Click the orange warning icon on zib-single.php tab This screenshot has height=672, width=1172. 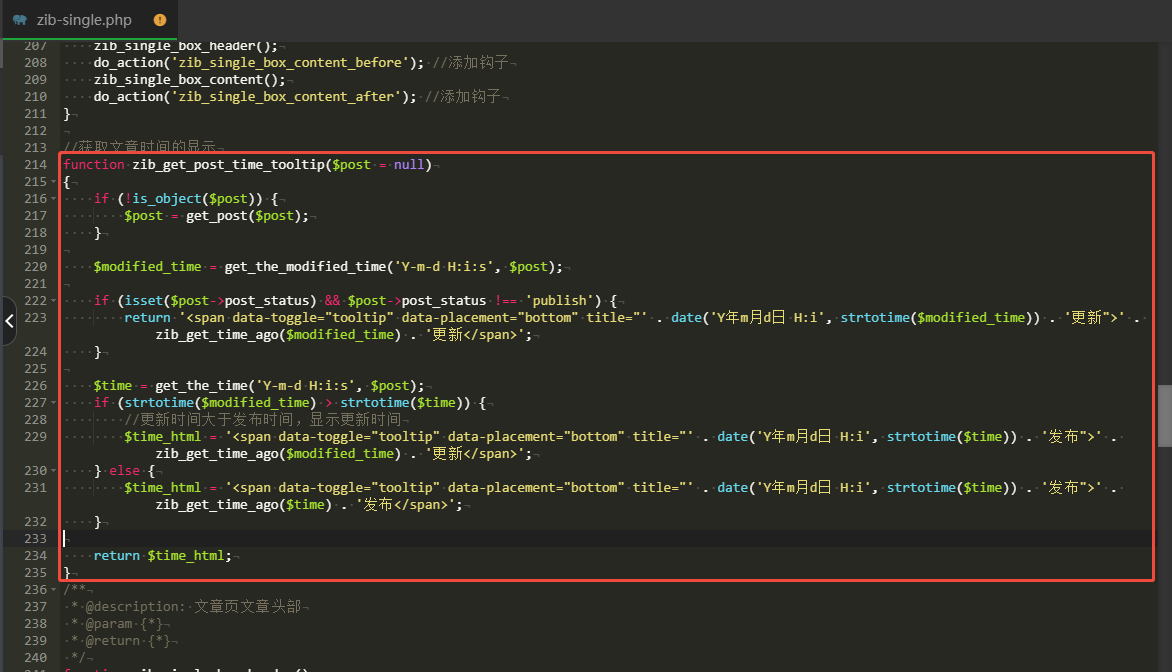pyautogui.click(x=160, y=20)
